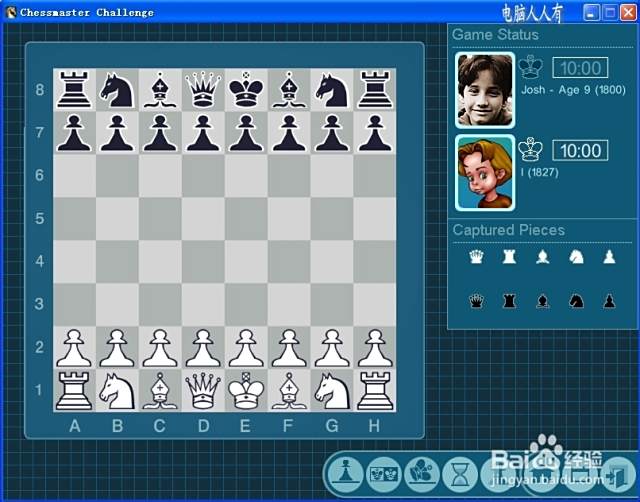Pick the white rook on A1
Image resolution: width=640 pixels, height=502 pixels.
tap(74, 391)
